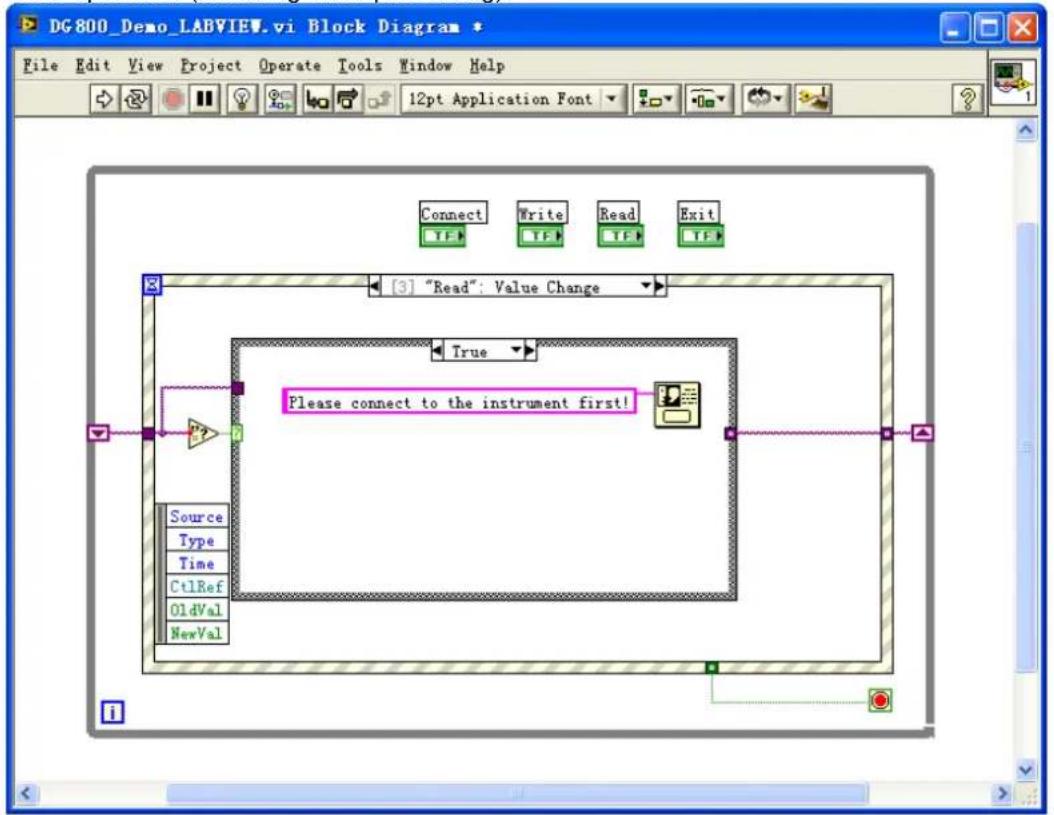
Task: Click the vertical scrollbar down arrow
Action: coord(1026,769)
